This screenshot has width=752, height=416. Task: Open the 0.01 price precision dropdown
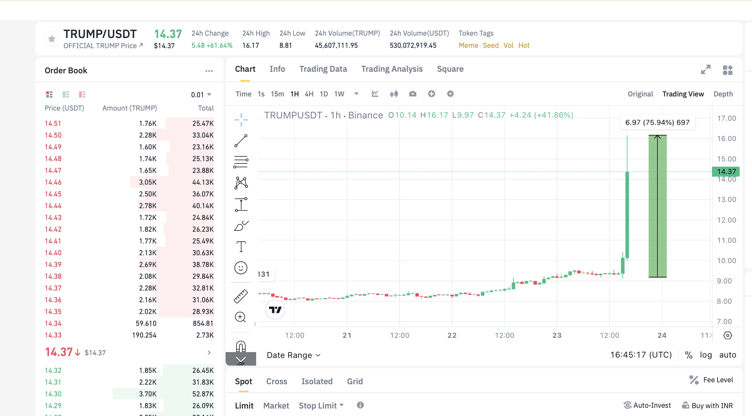pyautogui.click(x=201, y=95)
